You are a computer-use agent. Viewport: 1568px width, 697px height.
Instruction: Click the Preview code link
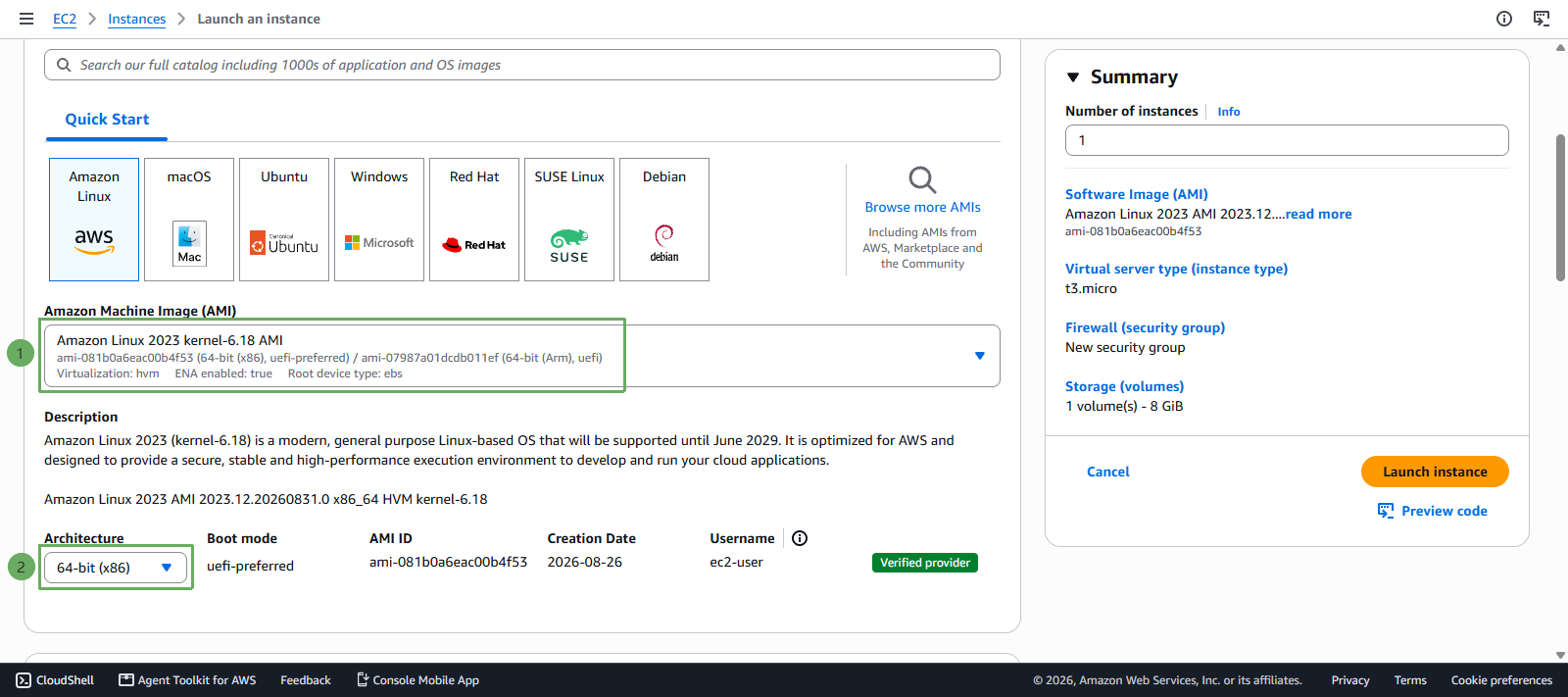tap(1444, 511)
